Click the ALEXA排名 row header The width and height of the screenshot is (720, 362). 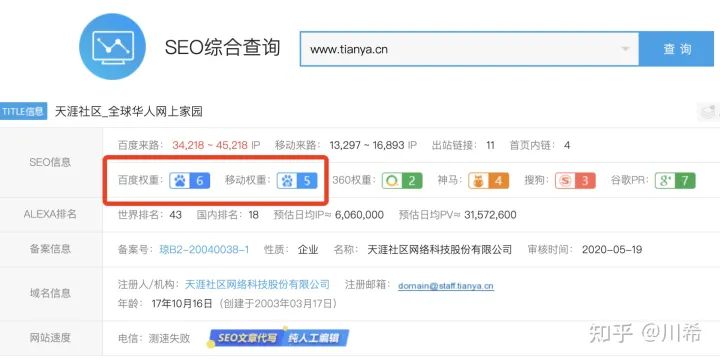pyautogui.click(x=50, y=214)
